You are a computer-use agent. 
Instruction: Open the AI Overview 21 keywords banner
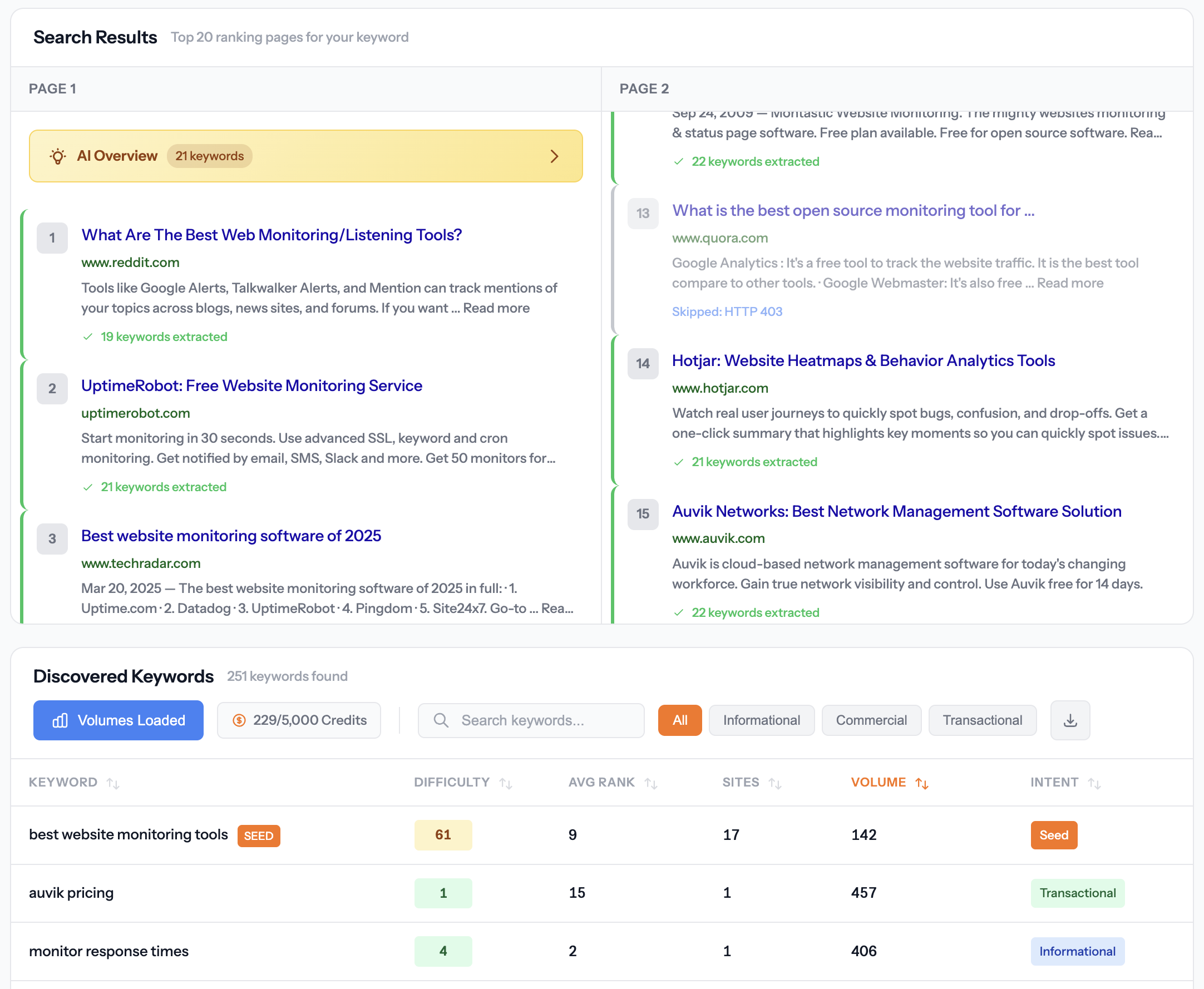(x=306, y=156)
